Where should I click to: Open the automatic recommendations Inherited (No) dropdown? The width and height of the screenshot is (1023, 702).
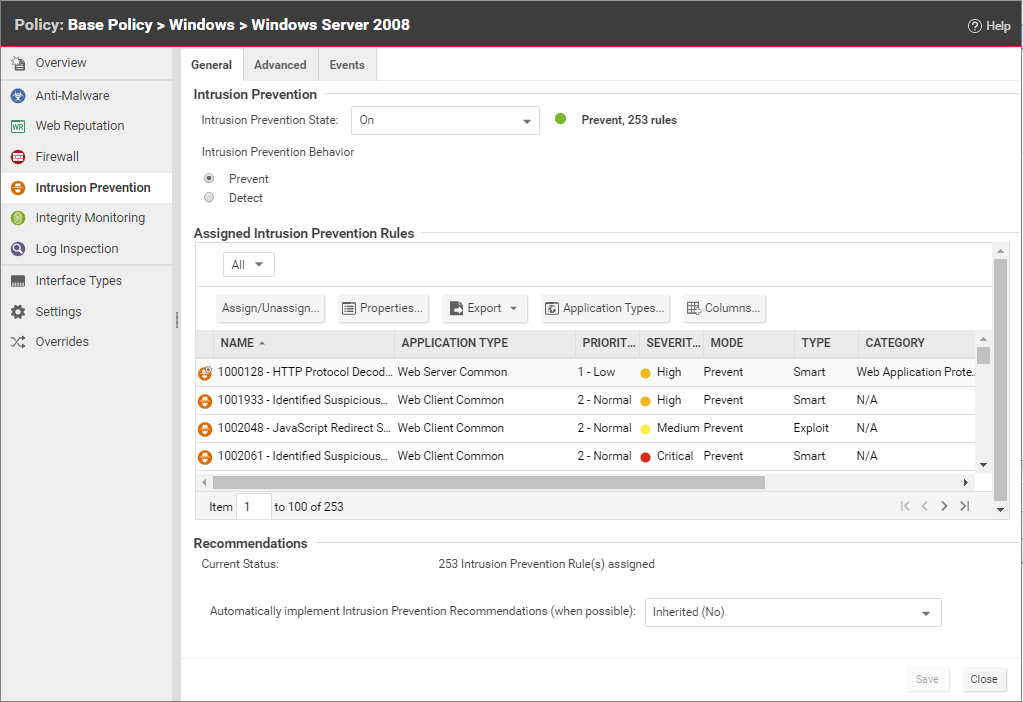[x=792, y=612]
